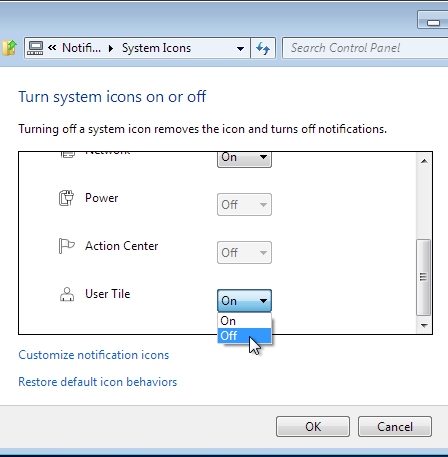Screen dimensions: 448x457
Task: Click the Action Center Off dropdown
Action: pyautogui.click(x=244, y=253)
